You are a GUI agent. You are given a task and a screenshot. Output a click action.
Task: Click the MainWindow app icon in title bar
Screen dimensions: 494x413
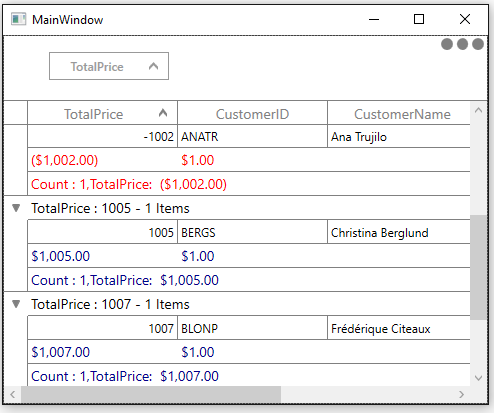(x=18, y=19)
